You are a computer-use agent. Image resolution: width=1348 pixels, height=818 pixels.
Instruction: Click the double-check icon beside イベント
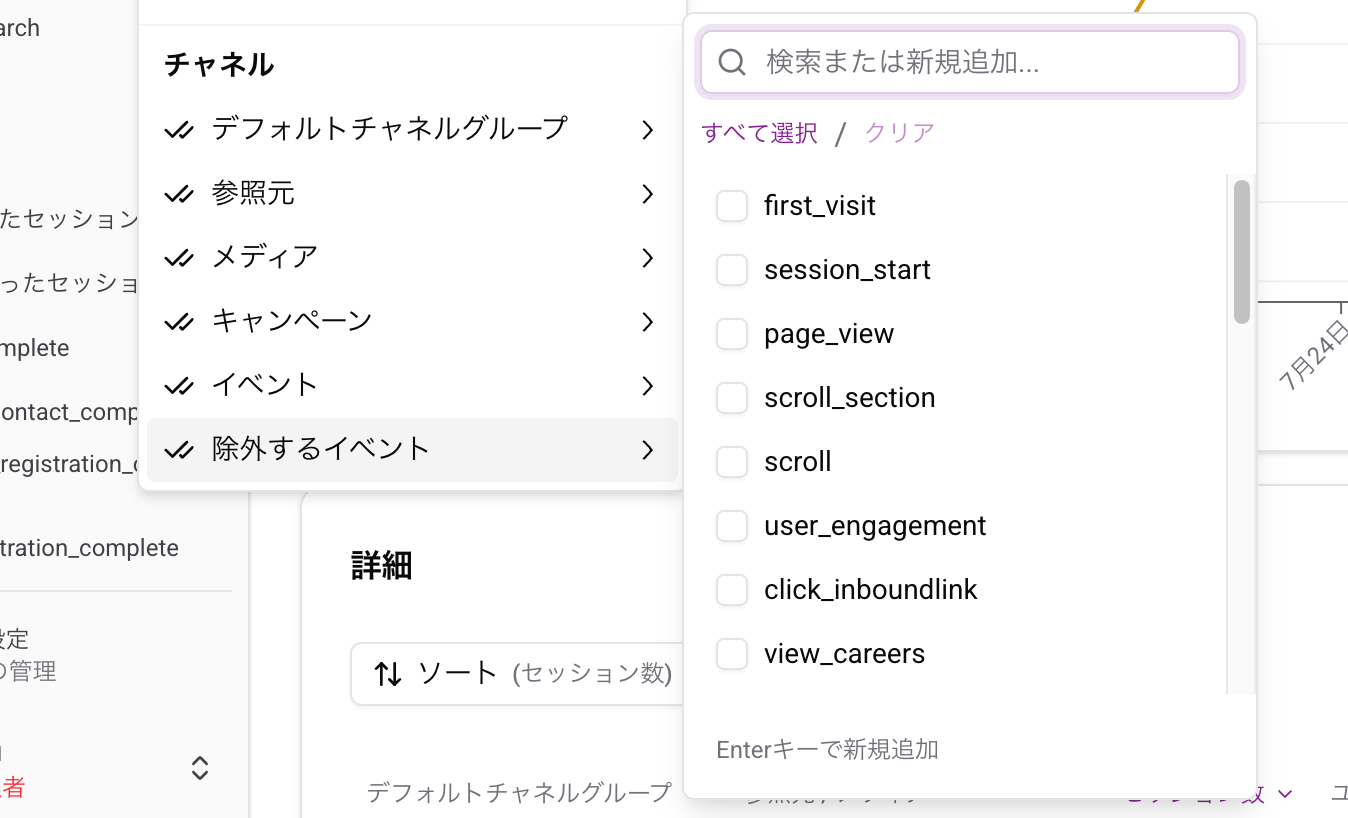(x=180, y=385)
